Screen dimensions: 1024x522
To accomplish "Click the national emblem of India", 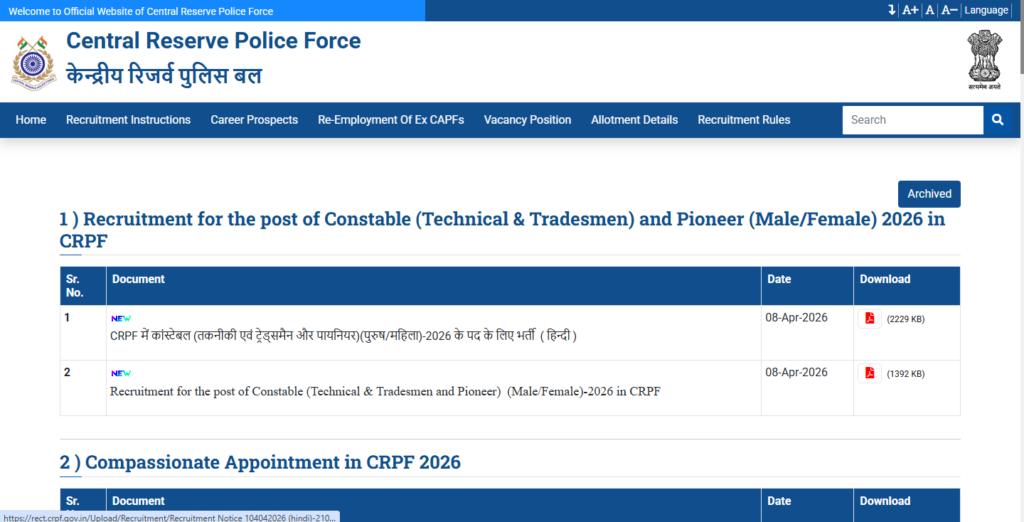I will click(983, 58).
